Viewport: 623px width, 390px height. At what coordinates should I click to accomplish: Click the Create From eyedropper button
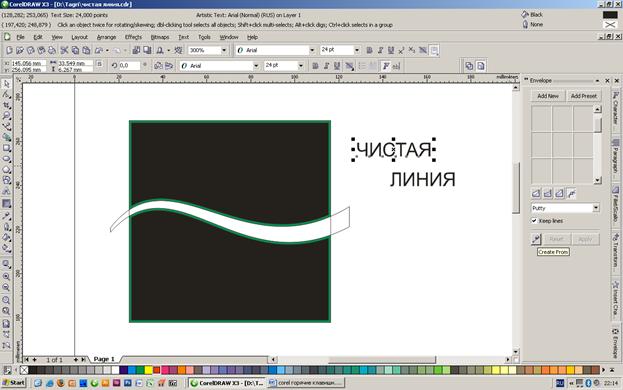[536, 239]
